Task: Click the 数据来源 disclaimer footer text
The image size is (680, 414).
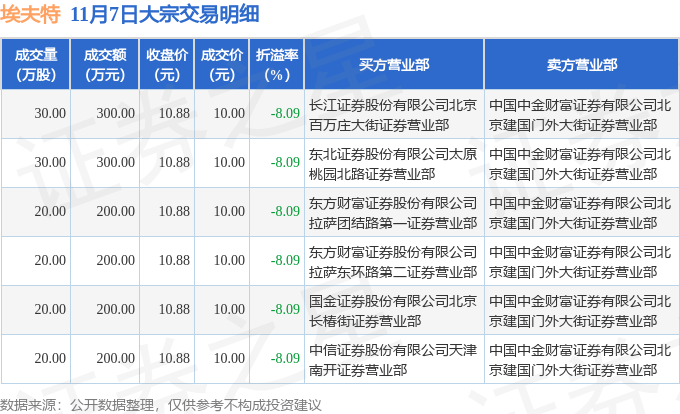Action: click(x=161, y=405)
